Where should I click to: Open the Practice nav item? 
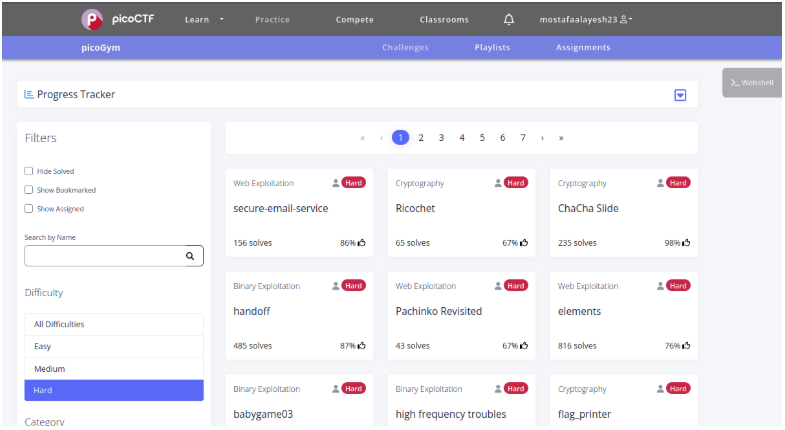(x=272, y=20)
